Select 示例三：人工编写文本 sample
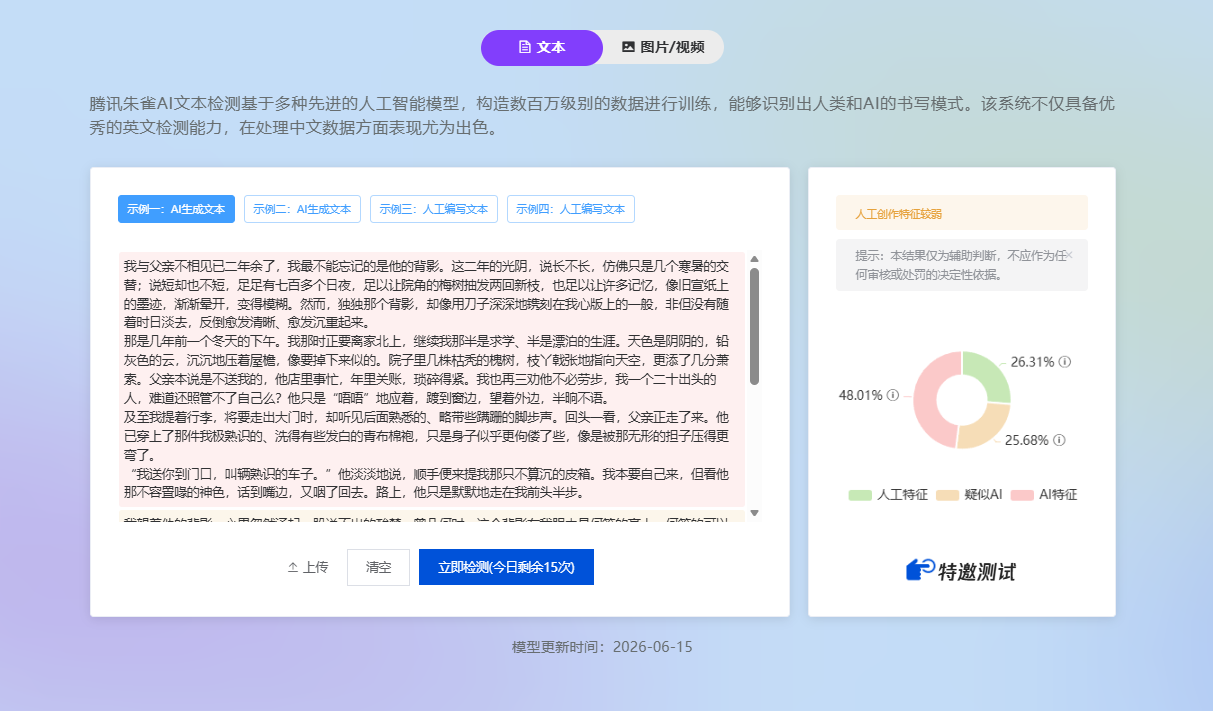Viewport: 1213px width, 711px height. pos(433,209)
